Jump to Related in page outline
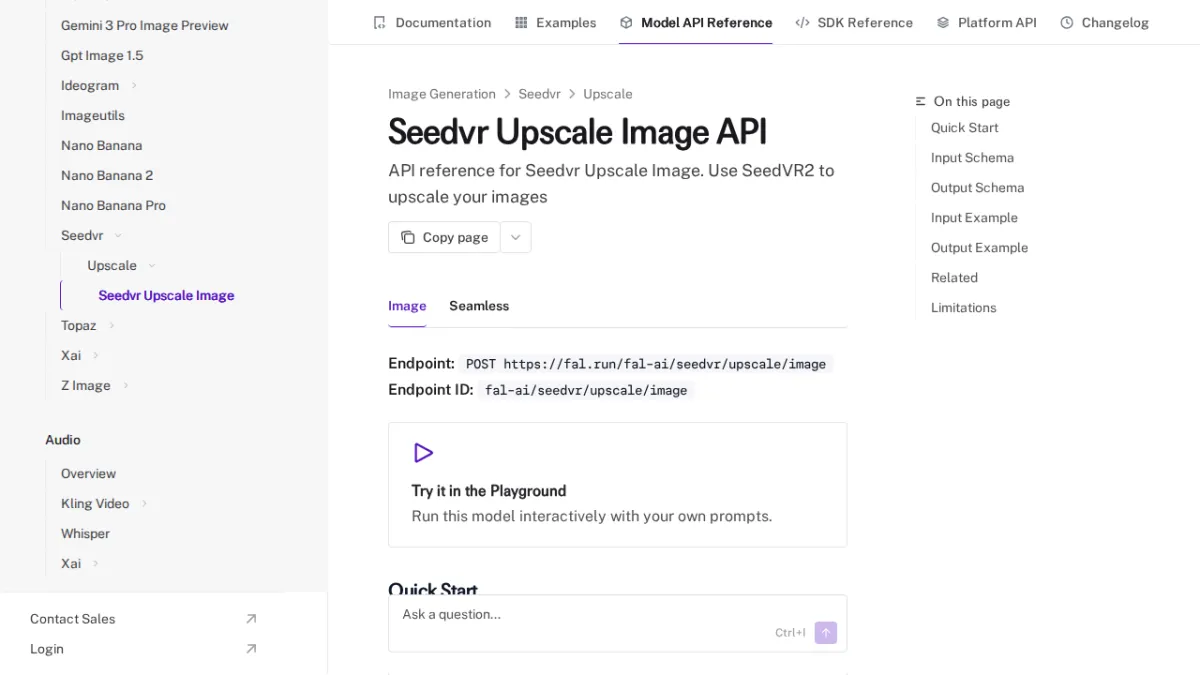The image size is (1200, 675). [954, 278]
